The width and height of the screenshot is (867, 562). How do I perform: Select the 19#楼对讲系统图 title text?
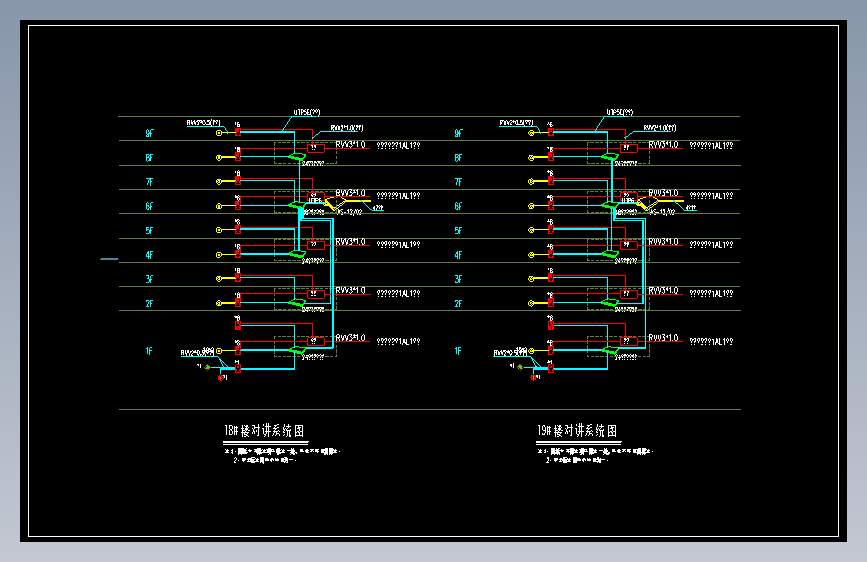(x=577, y=431)
